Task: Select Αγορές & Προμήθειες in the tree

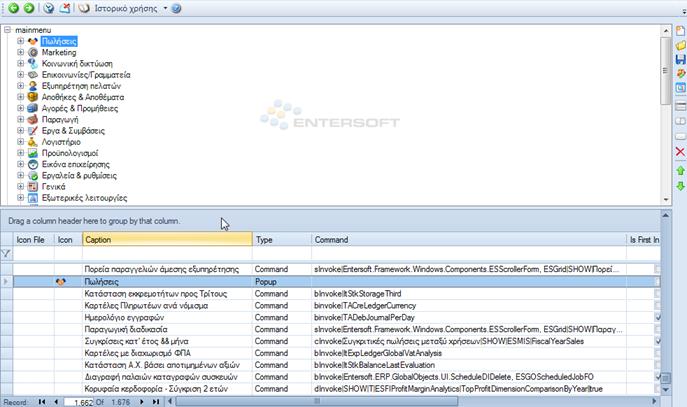Action: (x=80, y=108)
